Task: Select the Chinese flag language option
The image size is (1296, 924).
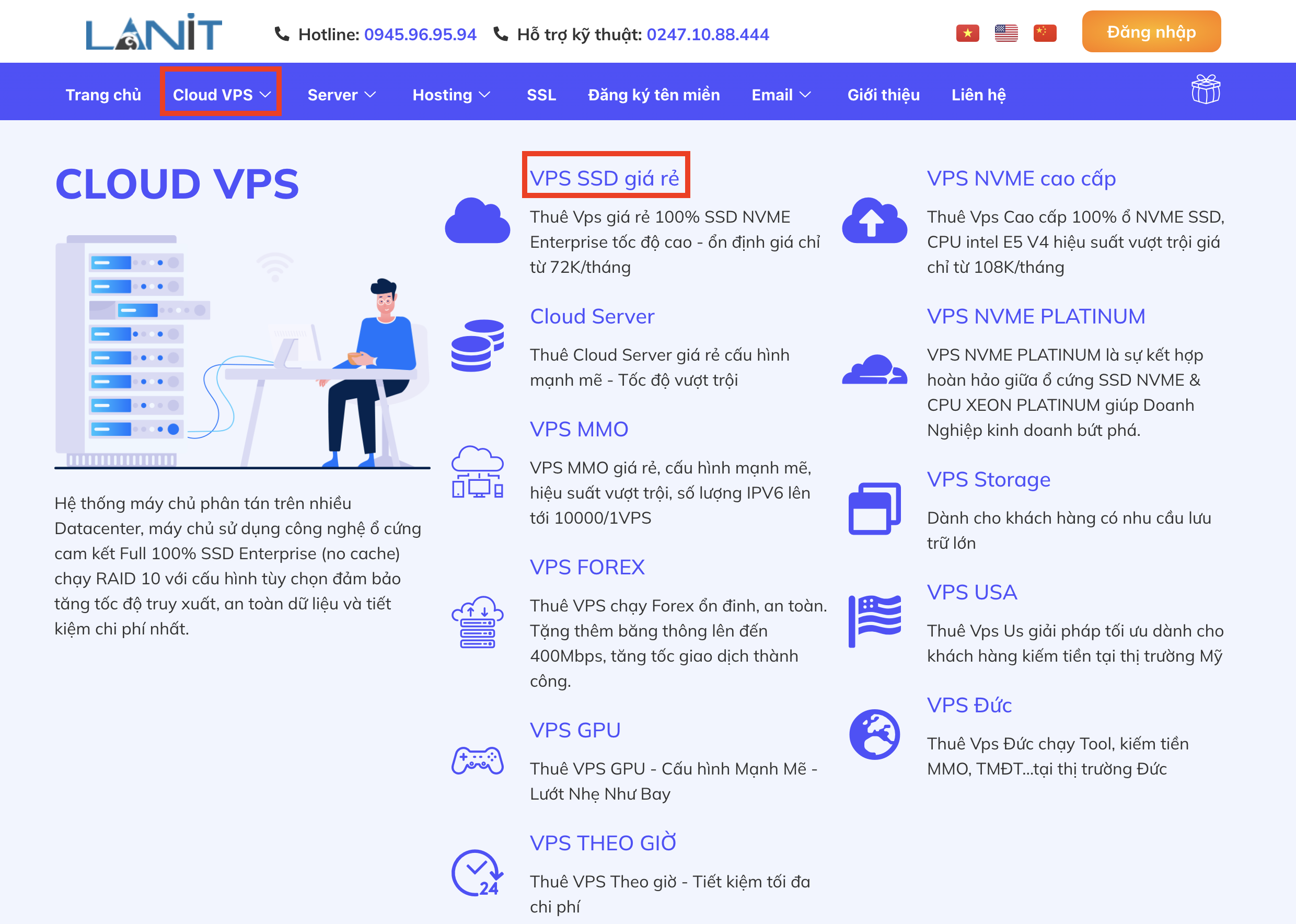Action: (x=1045, y=32)
